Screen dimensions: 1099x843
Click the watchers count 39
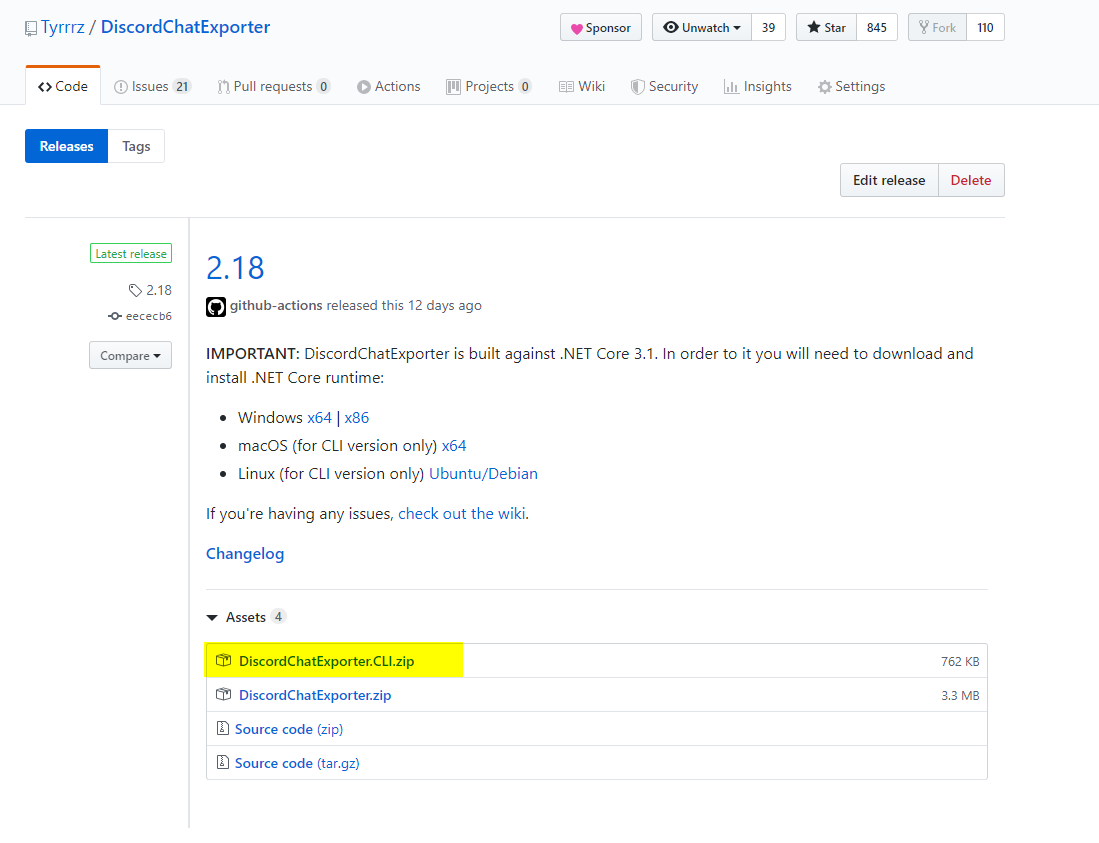[x=768, y=27]
